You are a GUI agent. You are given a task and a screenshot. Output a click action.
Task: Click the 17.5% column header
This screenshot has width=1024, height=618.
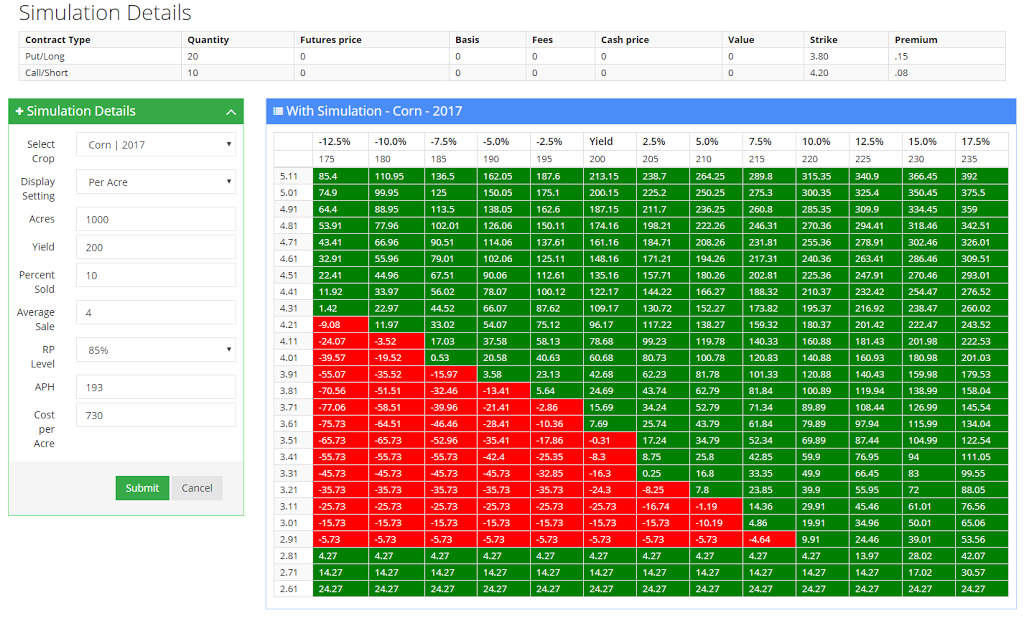pyautogui.click(x=975, y=142)
